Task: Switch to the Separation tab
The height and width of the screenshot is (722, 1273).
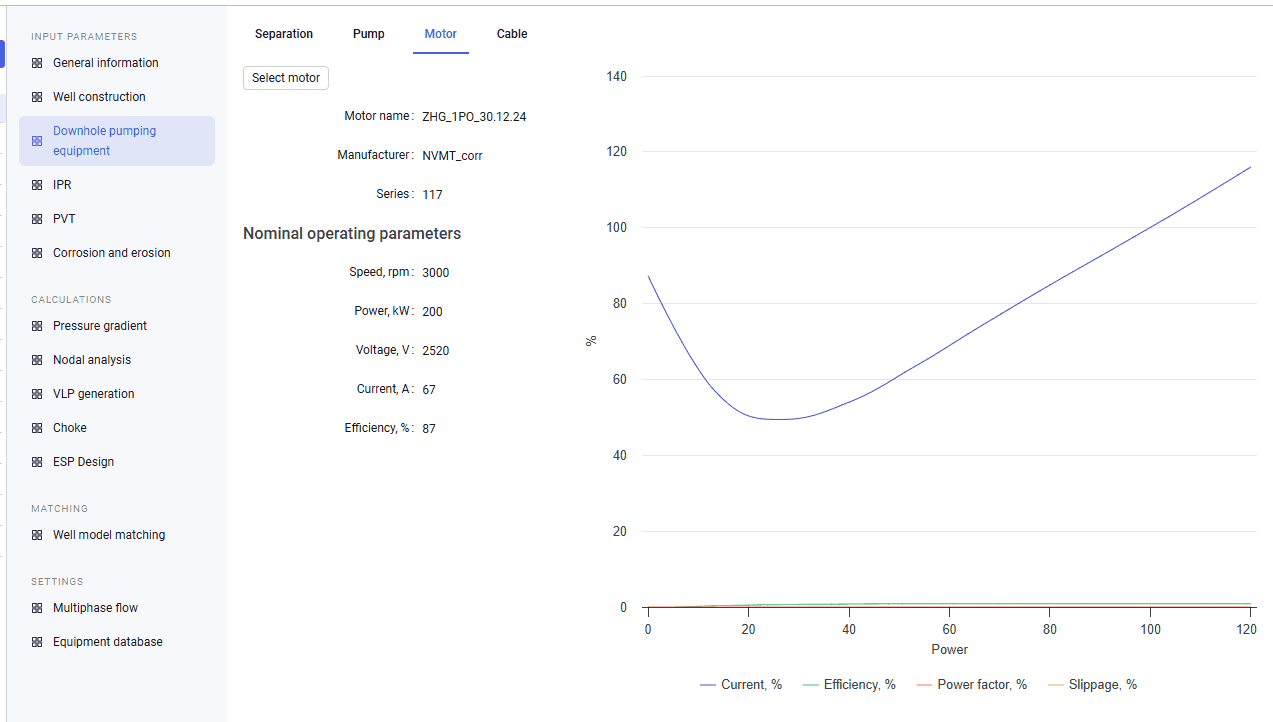Action: coord(284,34)
